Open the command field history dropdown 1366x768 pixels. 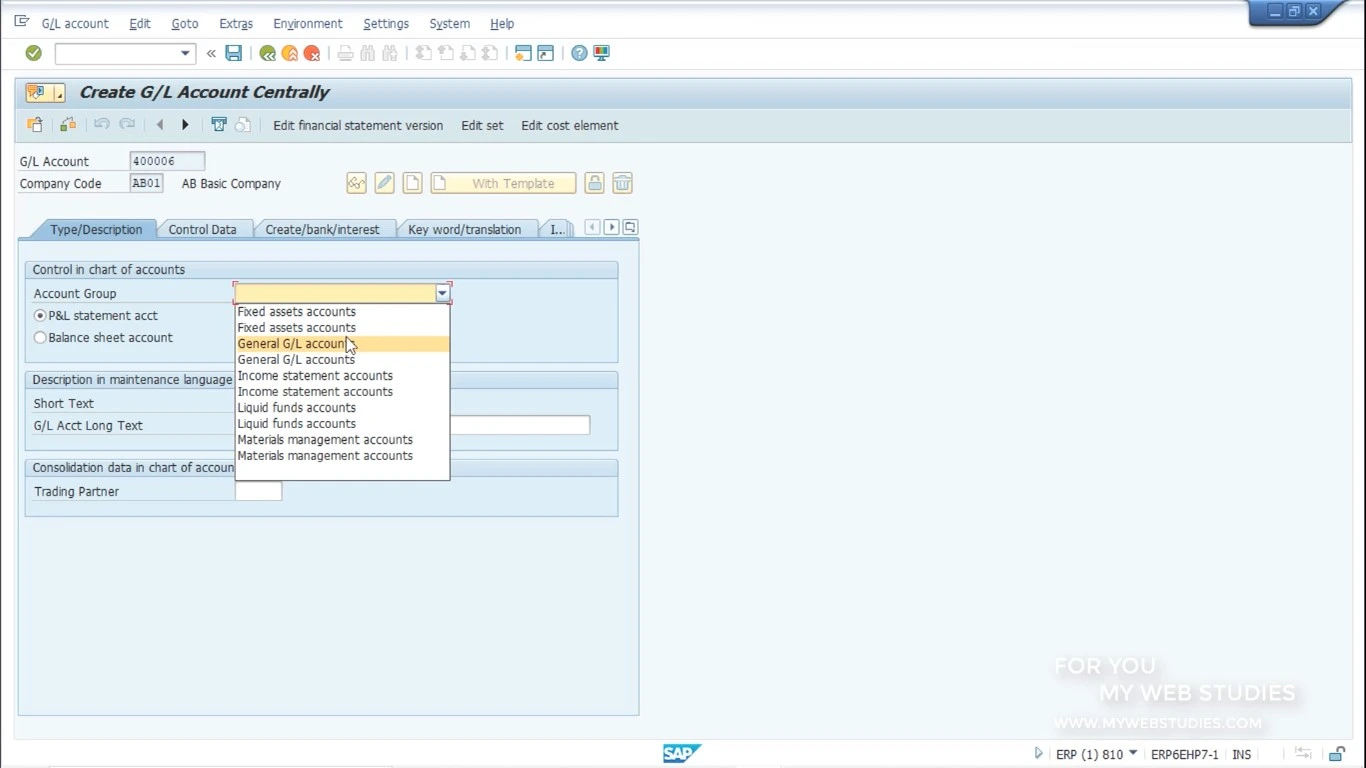click(185, 53)
